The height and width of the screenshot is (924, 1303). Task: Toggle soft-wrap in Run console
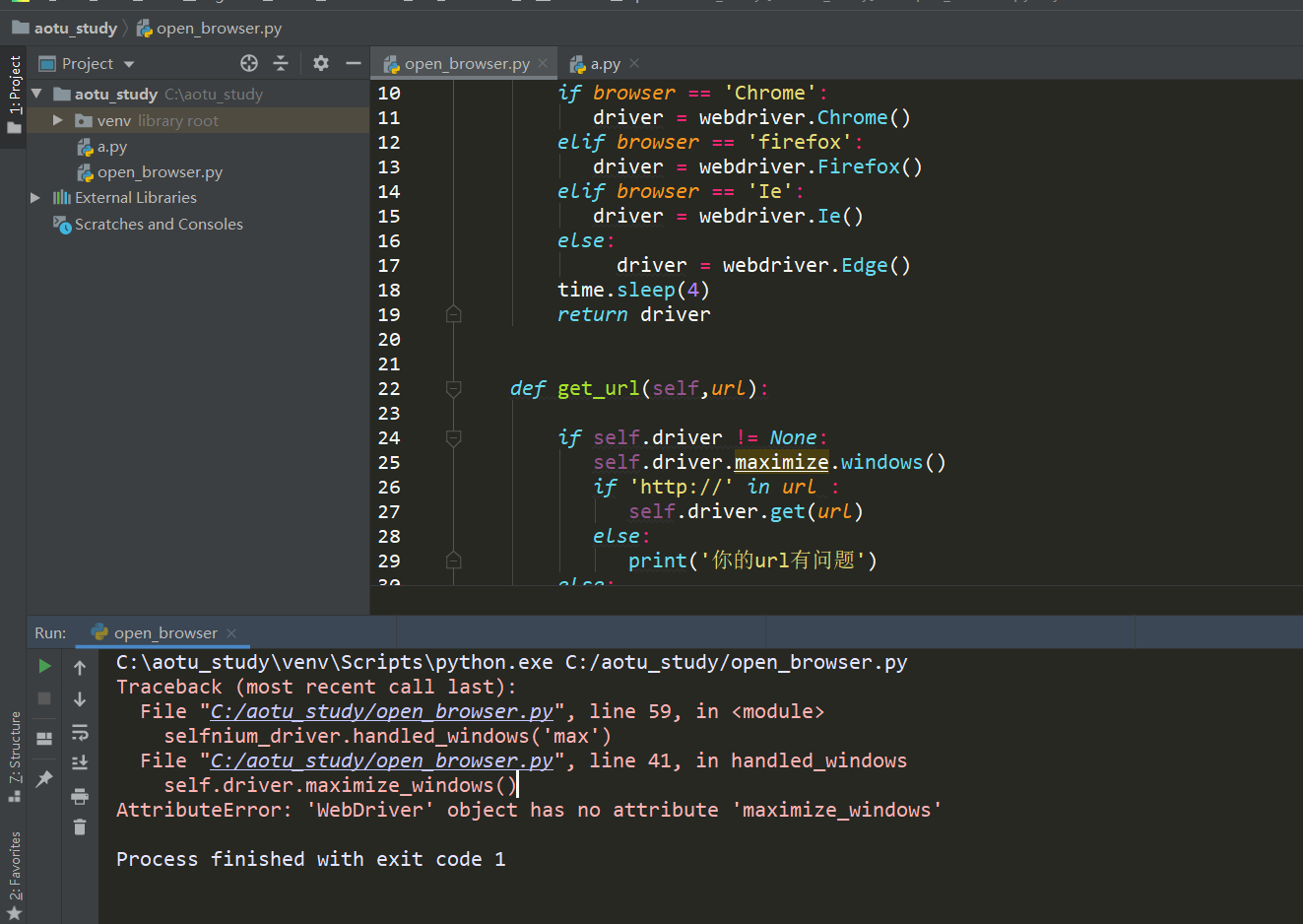click(80, 732)
